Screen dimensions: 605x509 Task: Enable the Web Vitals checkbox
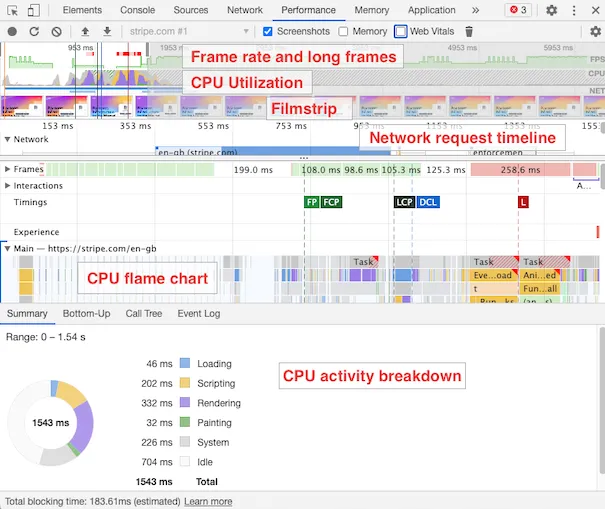click(x=401, y=31)
